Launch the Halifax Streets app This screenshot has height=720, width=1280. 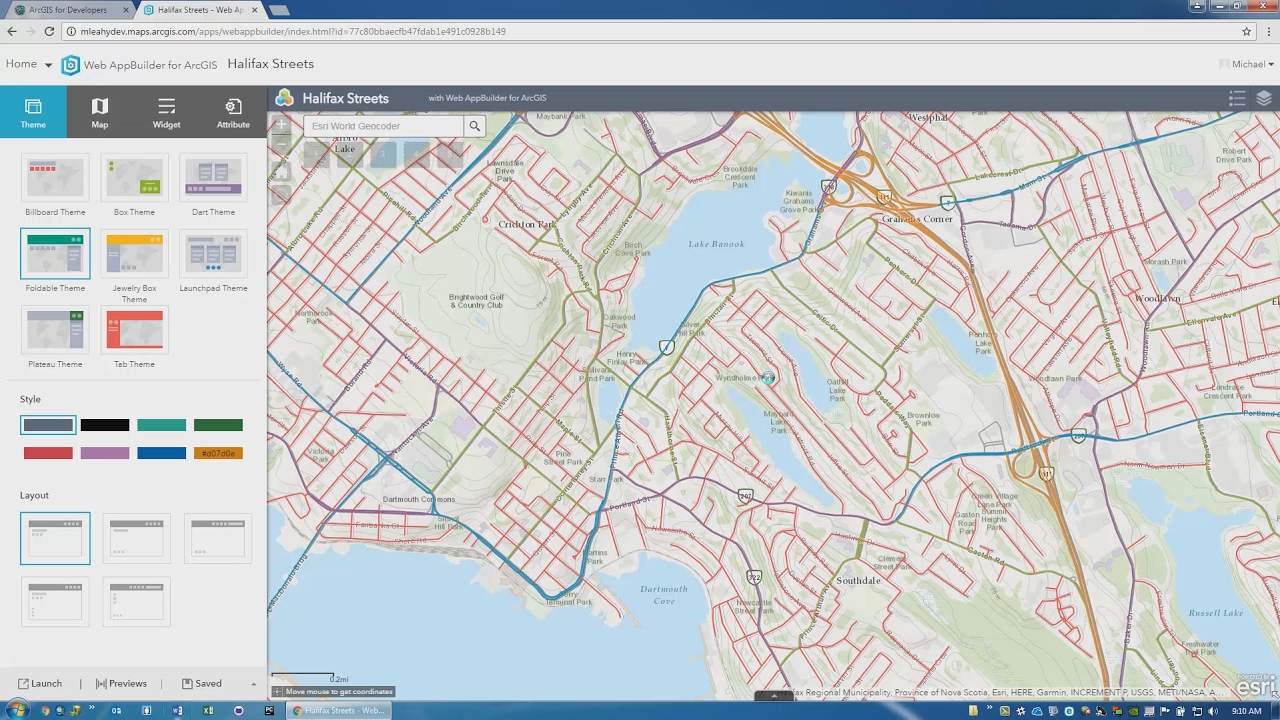40,683
